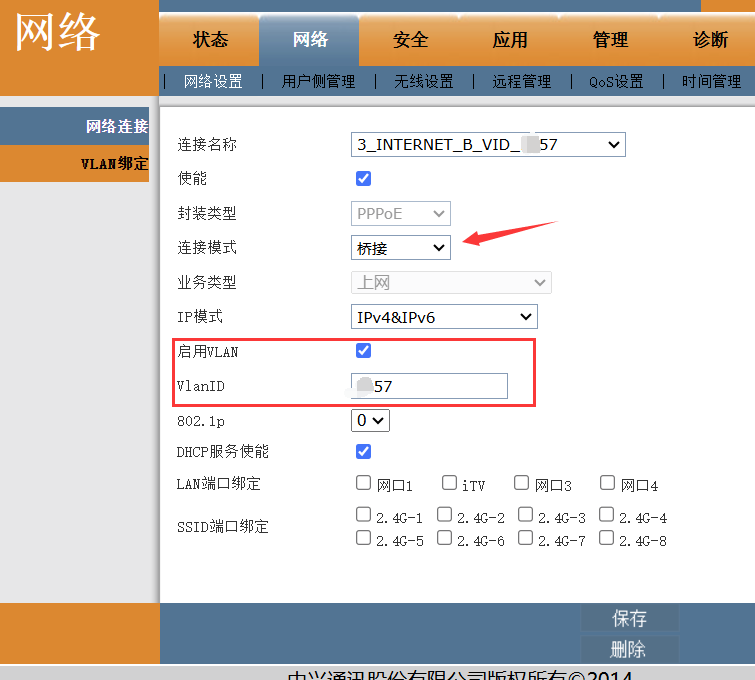Go to the 诊断 diagnostics tab

coord(710,40)
